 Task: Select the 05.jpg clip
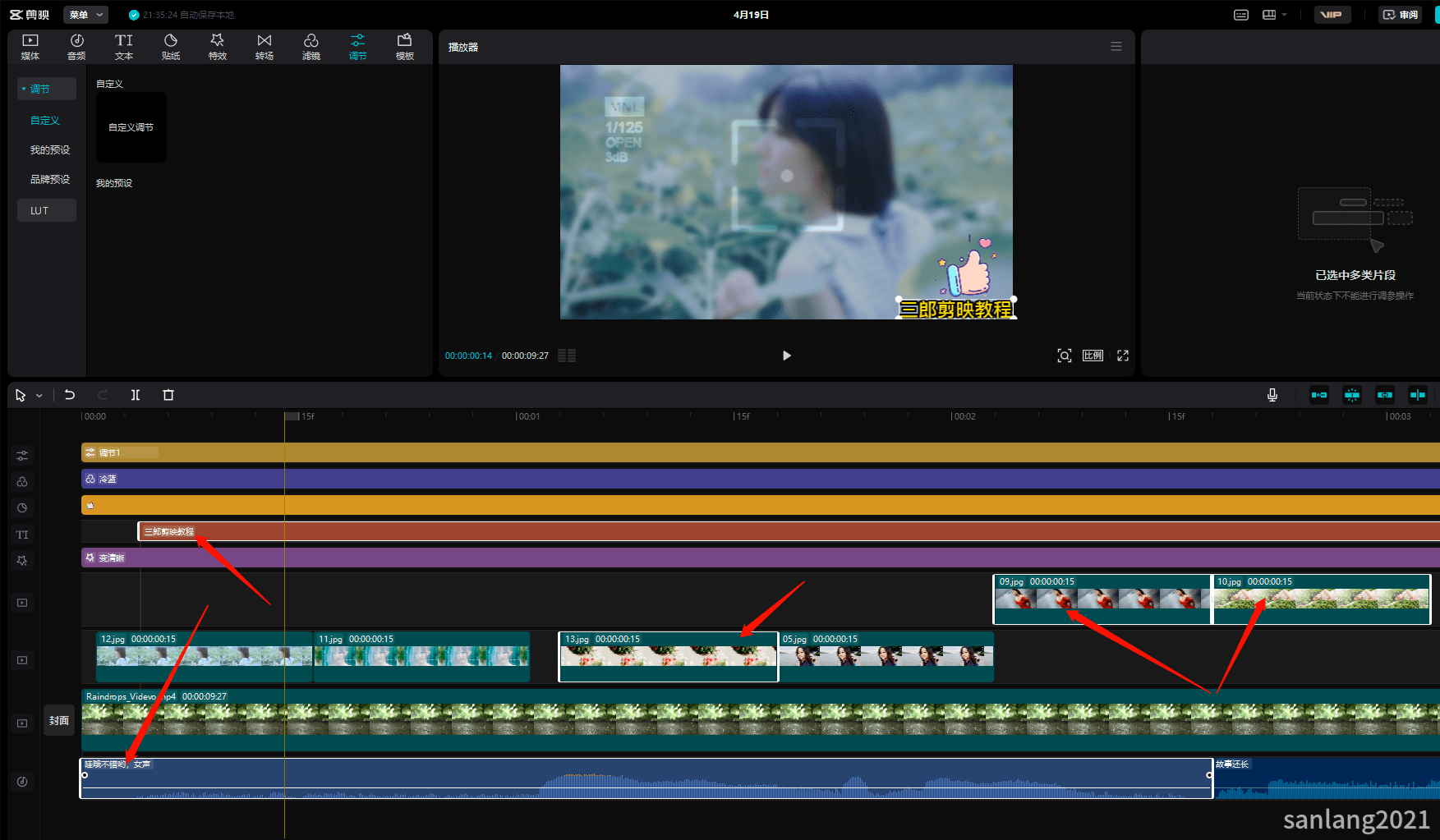click(x=886, y=657)
